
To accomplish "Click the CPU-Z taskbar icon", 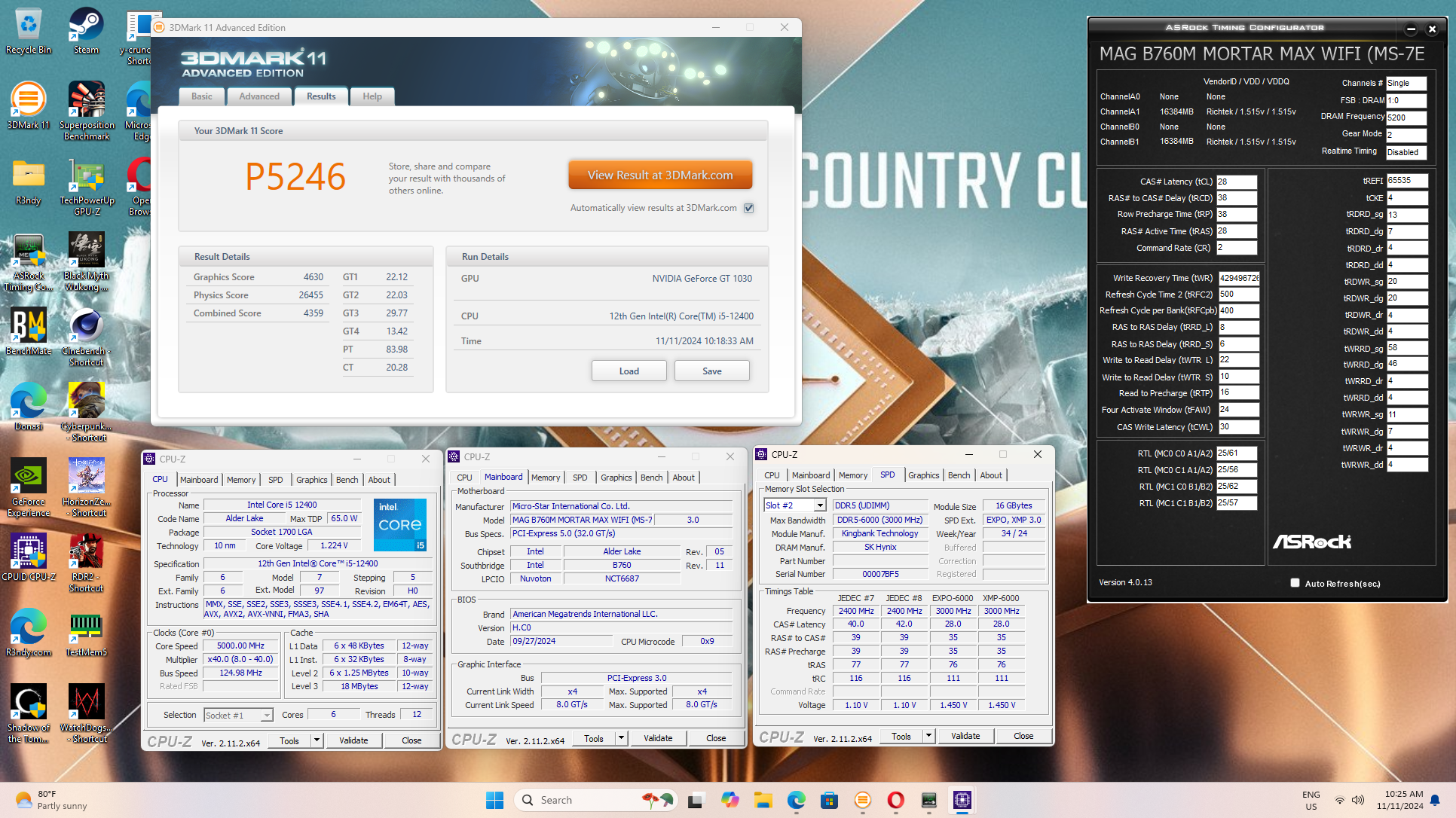I will 962,800.
